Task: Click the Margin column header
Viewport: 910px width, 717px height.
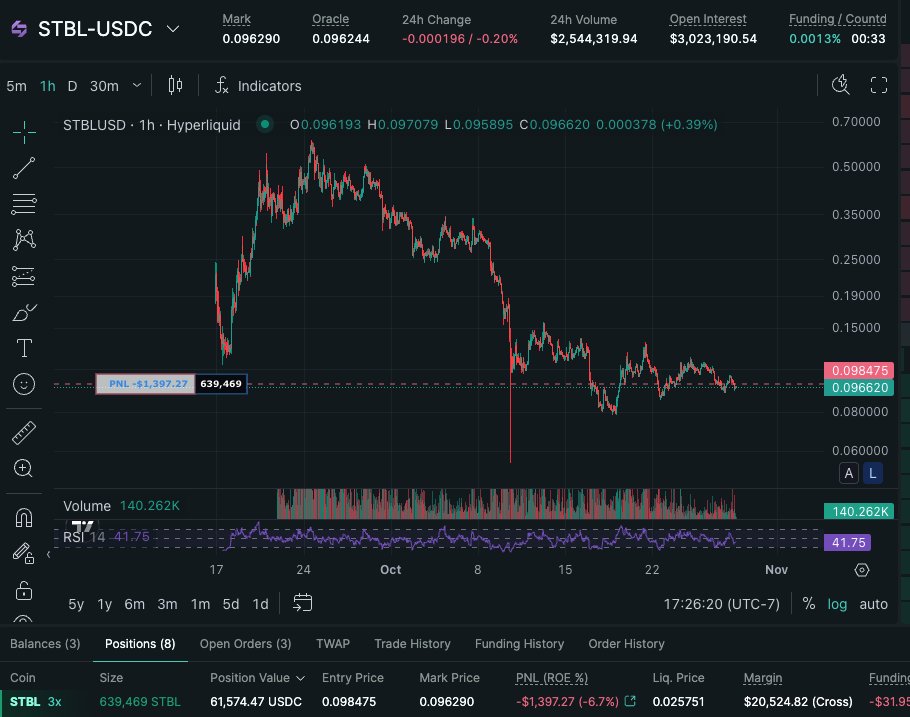Action: coord(763,678)
